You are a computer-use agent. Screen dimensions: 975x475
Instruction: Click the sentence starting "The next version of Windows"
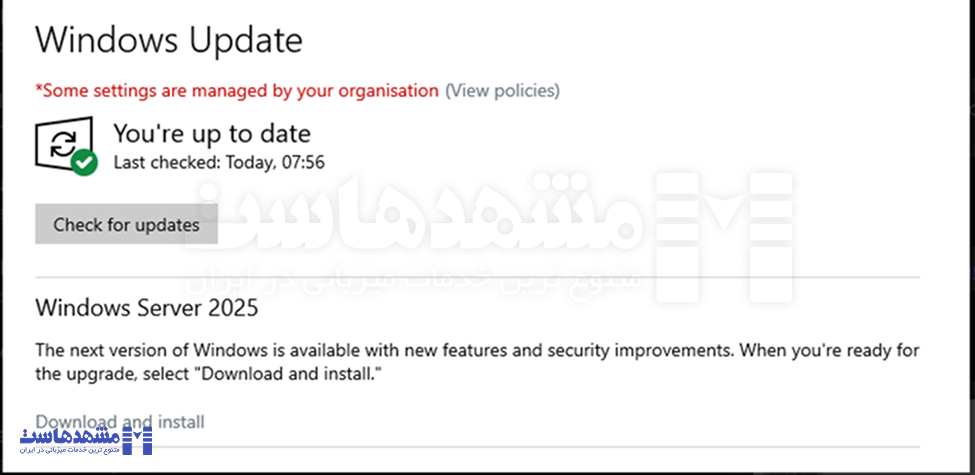477,351
